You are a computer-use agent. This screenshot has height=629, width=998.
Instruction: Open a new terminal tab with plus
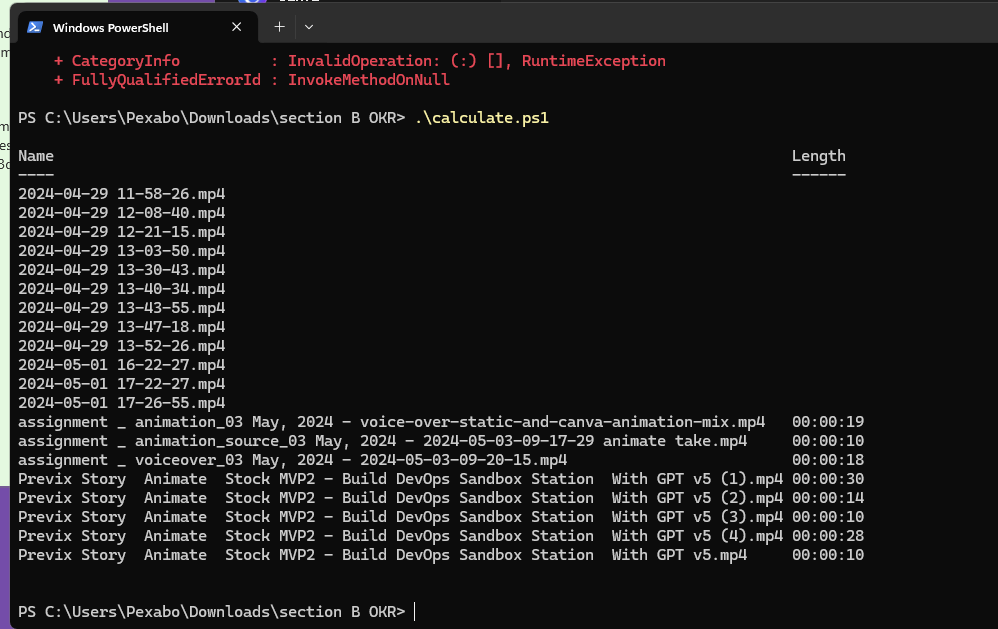(279, 27)
